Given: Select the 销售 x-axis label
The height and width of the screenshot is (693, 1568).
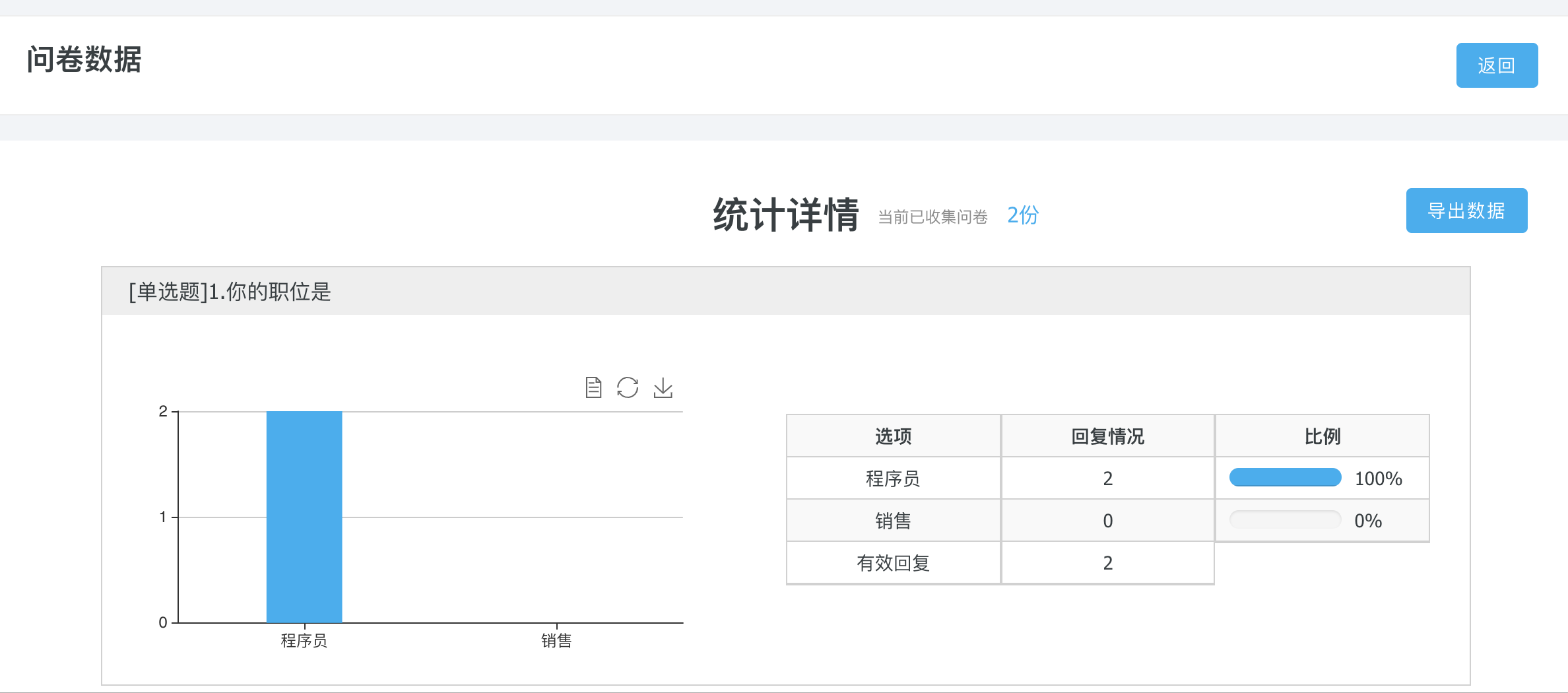Looking at the screenshot, I should 556,640.
